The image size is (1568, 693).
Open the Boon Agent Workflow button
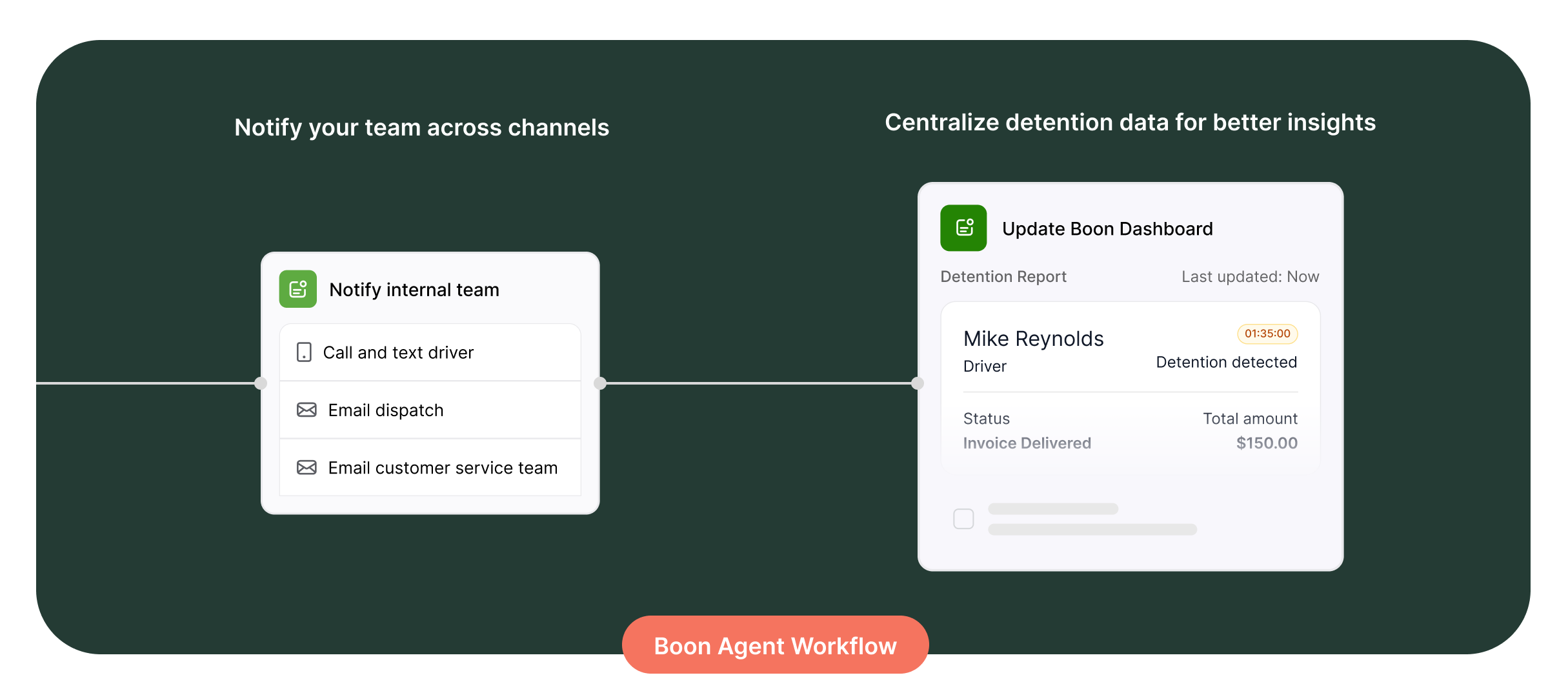[775, 645]
